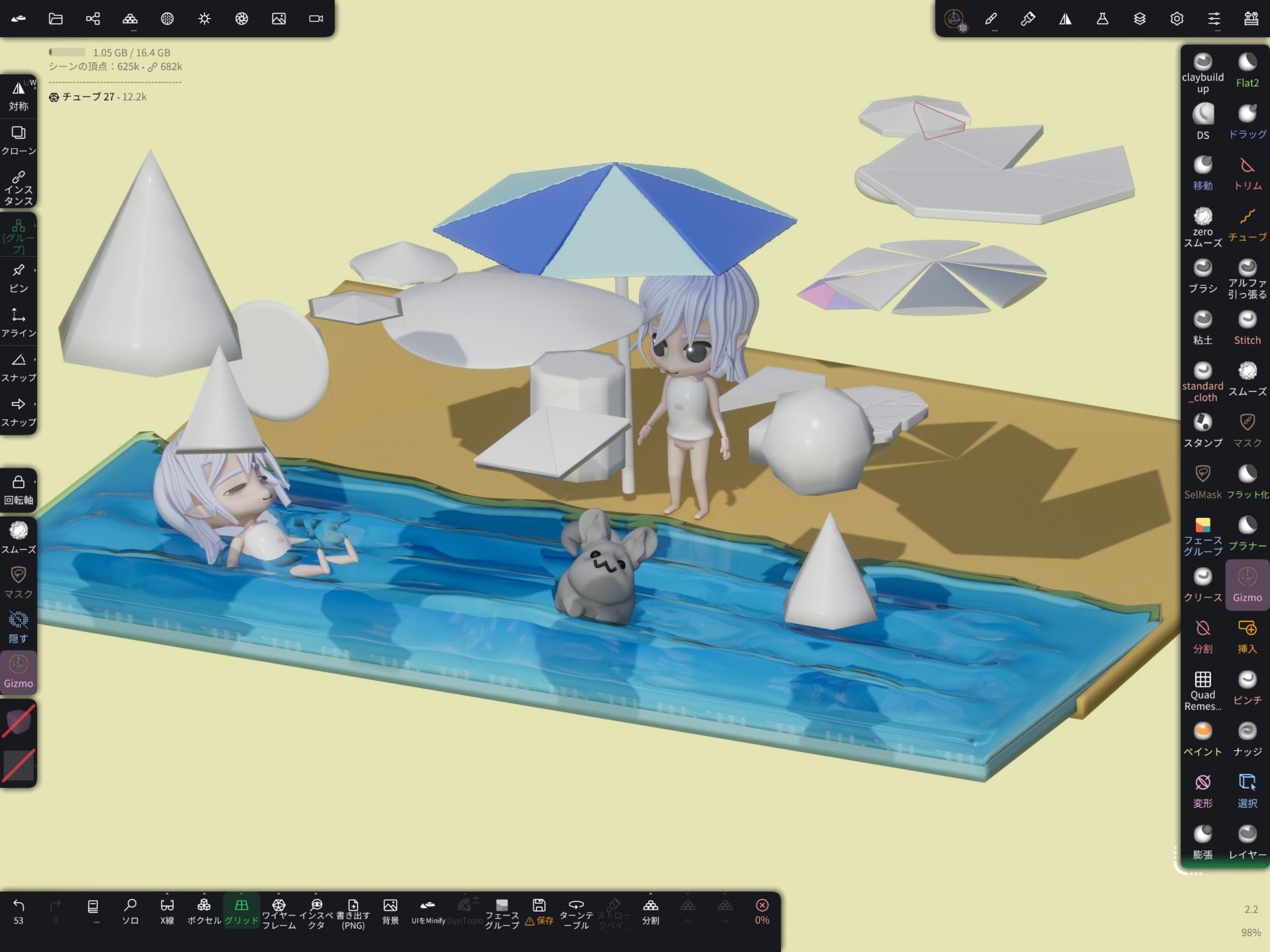Select the Tube (チューブ) tool
This screenshot has width=1270, height=952.
pyautogui.click(x=1247, y=224)
